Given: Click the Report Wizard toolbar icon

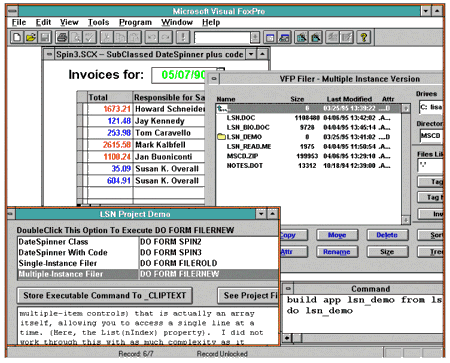Looking at the screenshot, I should coord(316,37).
